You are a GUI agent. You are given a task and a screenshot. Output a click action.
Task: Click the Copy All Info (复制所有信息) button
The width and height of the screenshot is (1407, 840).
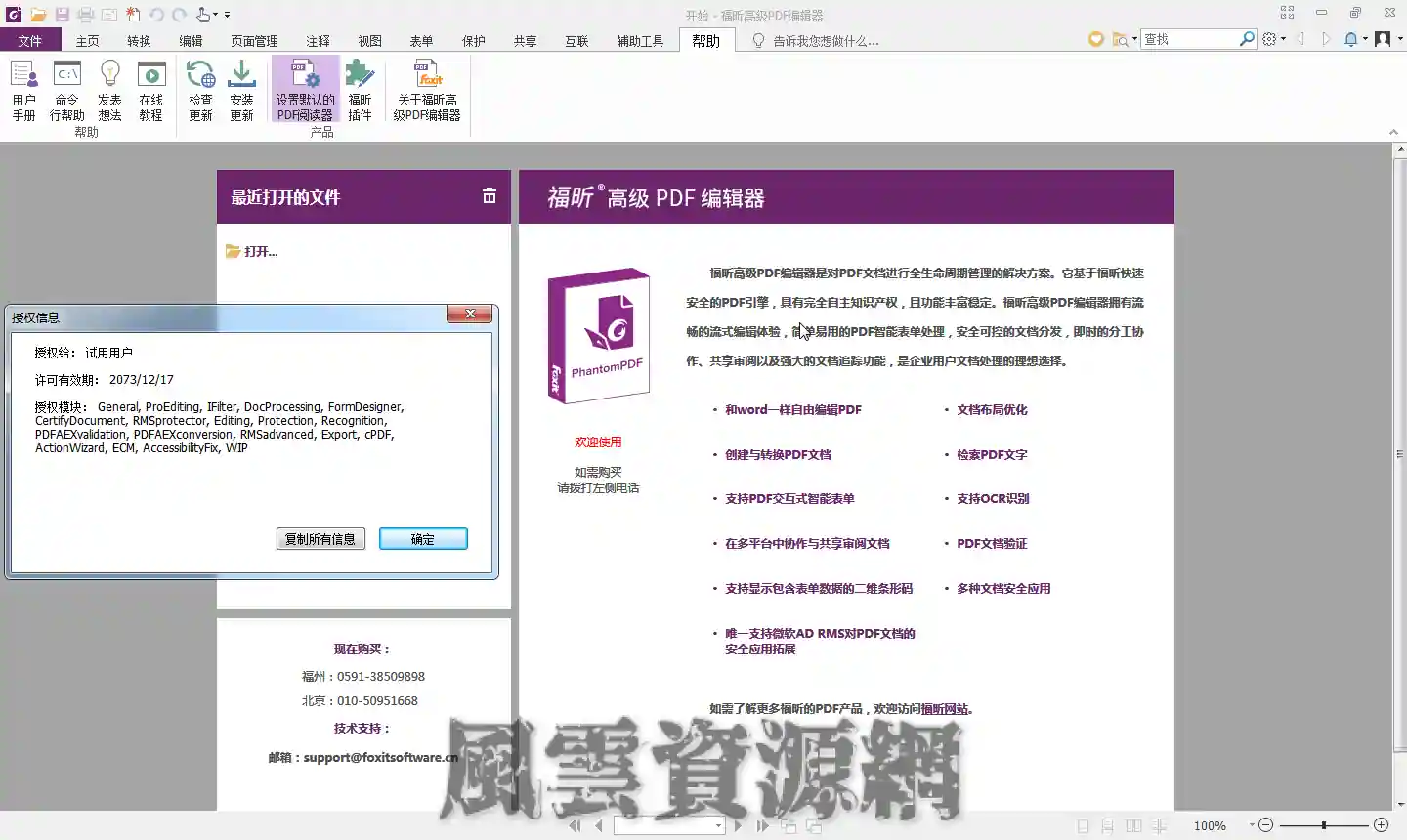click(x=320, y=539)
